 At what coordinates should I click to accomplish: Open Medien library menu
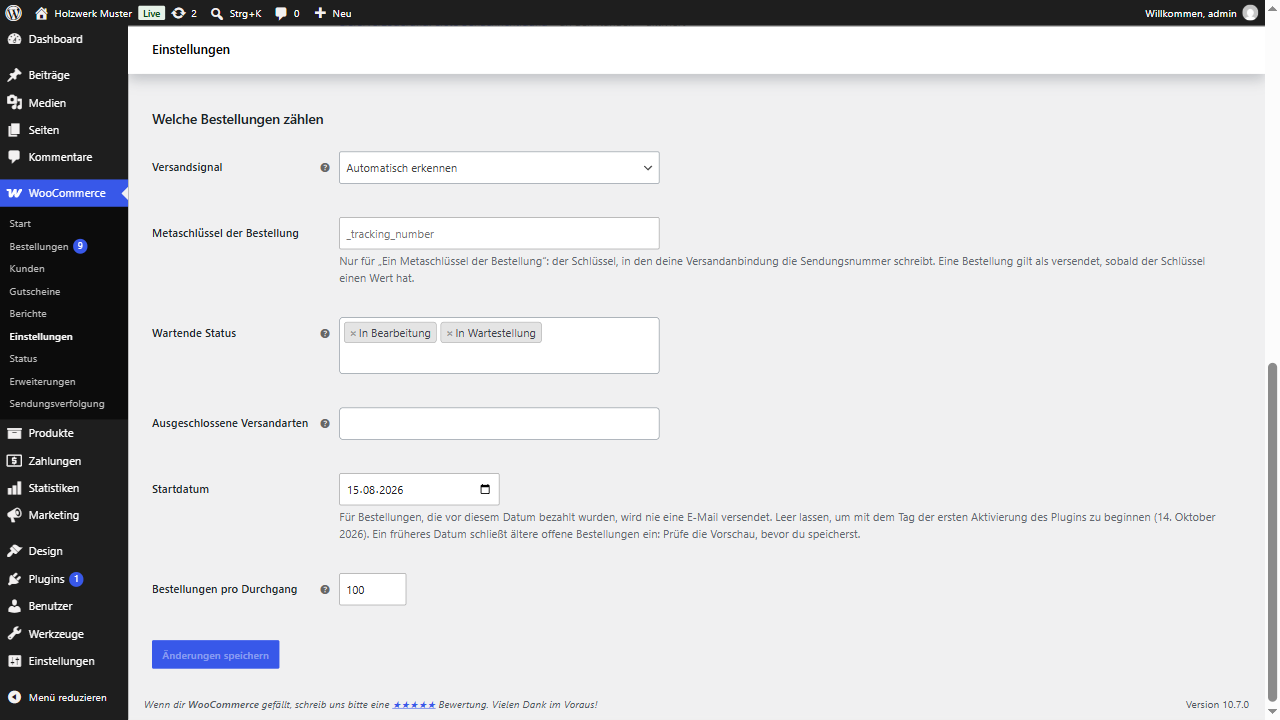click(64, 103)
